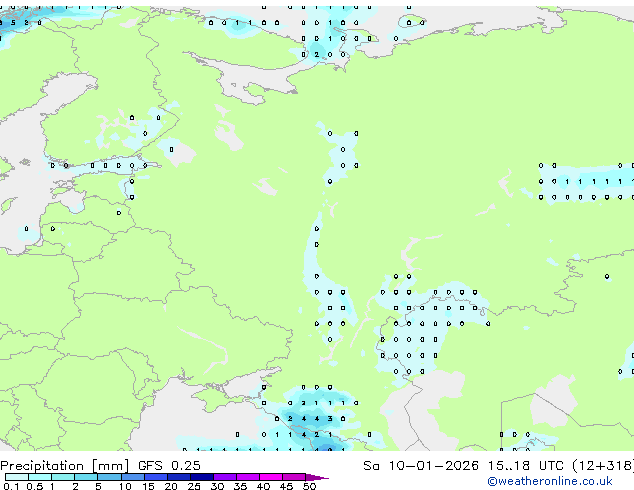
Task: Click the '(12+318)' forecast run label
Action: pyautogui.click(x=603, y=466)
